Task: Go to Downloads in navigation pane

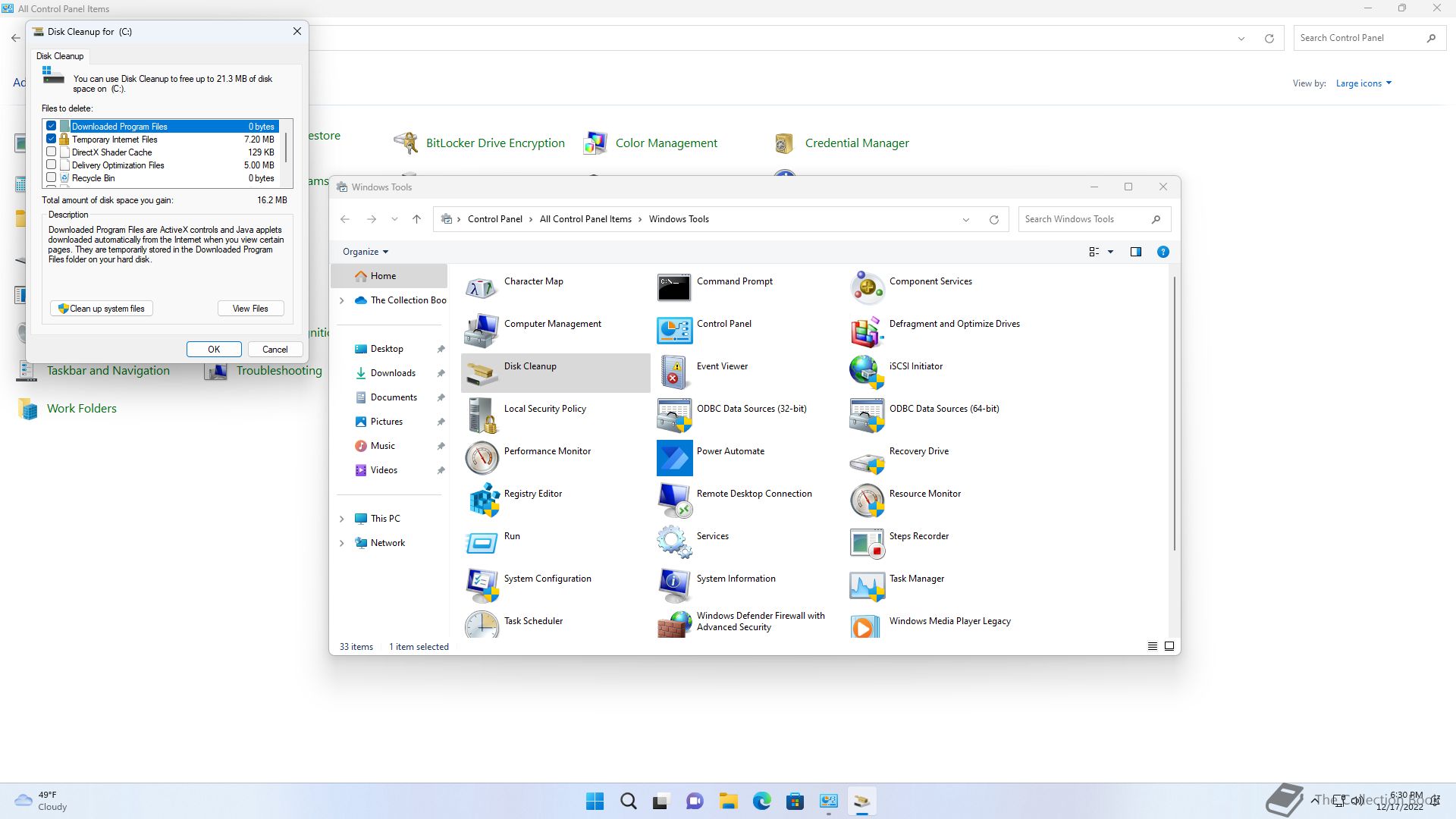Action: coord(392,373)
